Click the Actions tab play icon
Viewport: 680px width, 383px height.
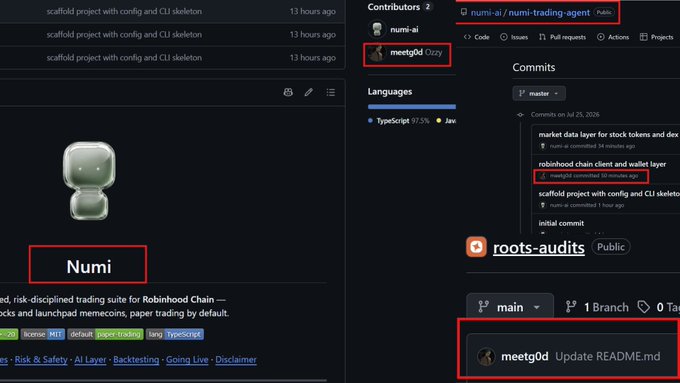pos(601,37)
